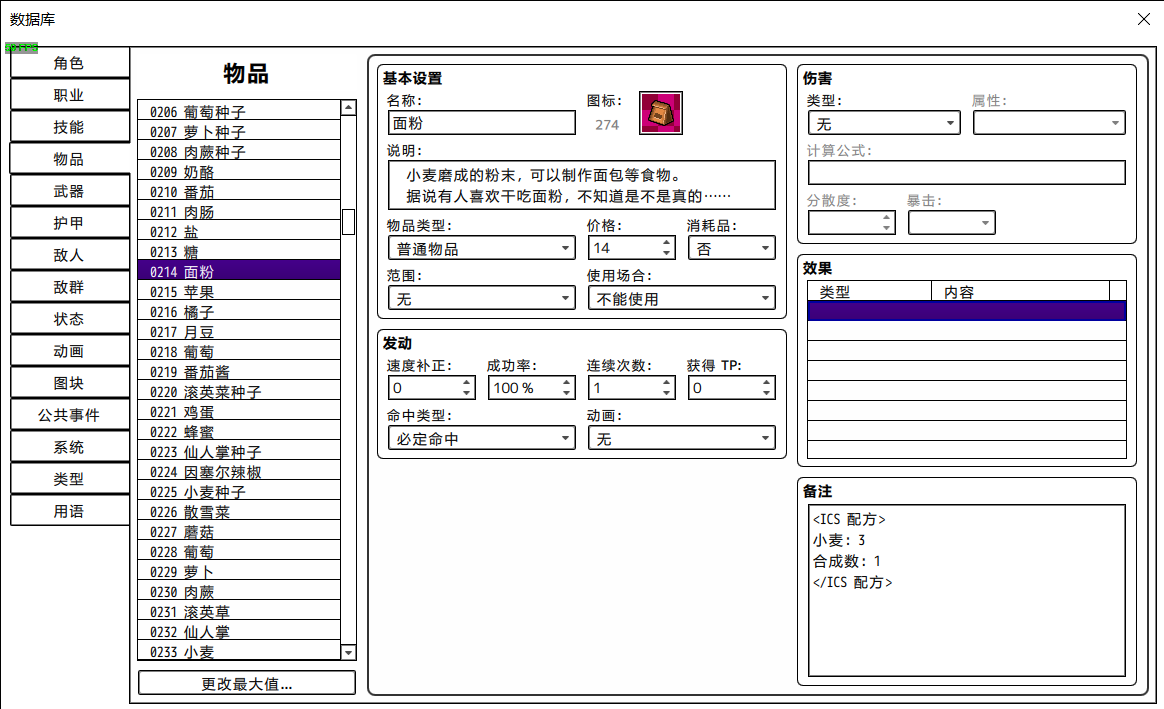Image resolution: width=1164 pixels, height=709 pixels.
Task: Decrease the 价格 value by one
Action: tap(667, 253)
